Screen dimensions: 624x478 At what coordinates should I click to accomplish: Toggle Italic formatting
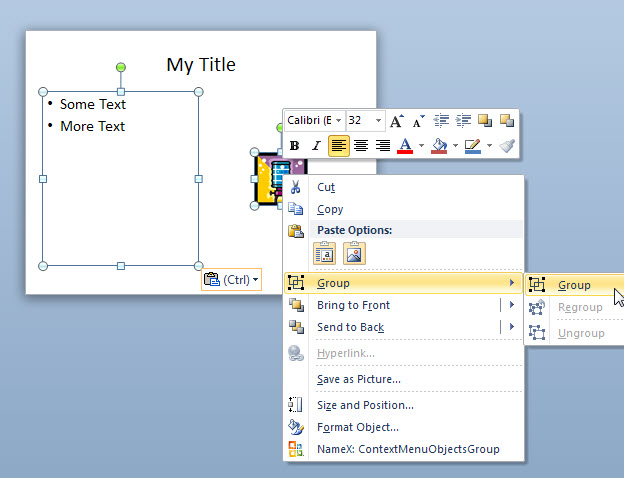point(316,146)
